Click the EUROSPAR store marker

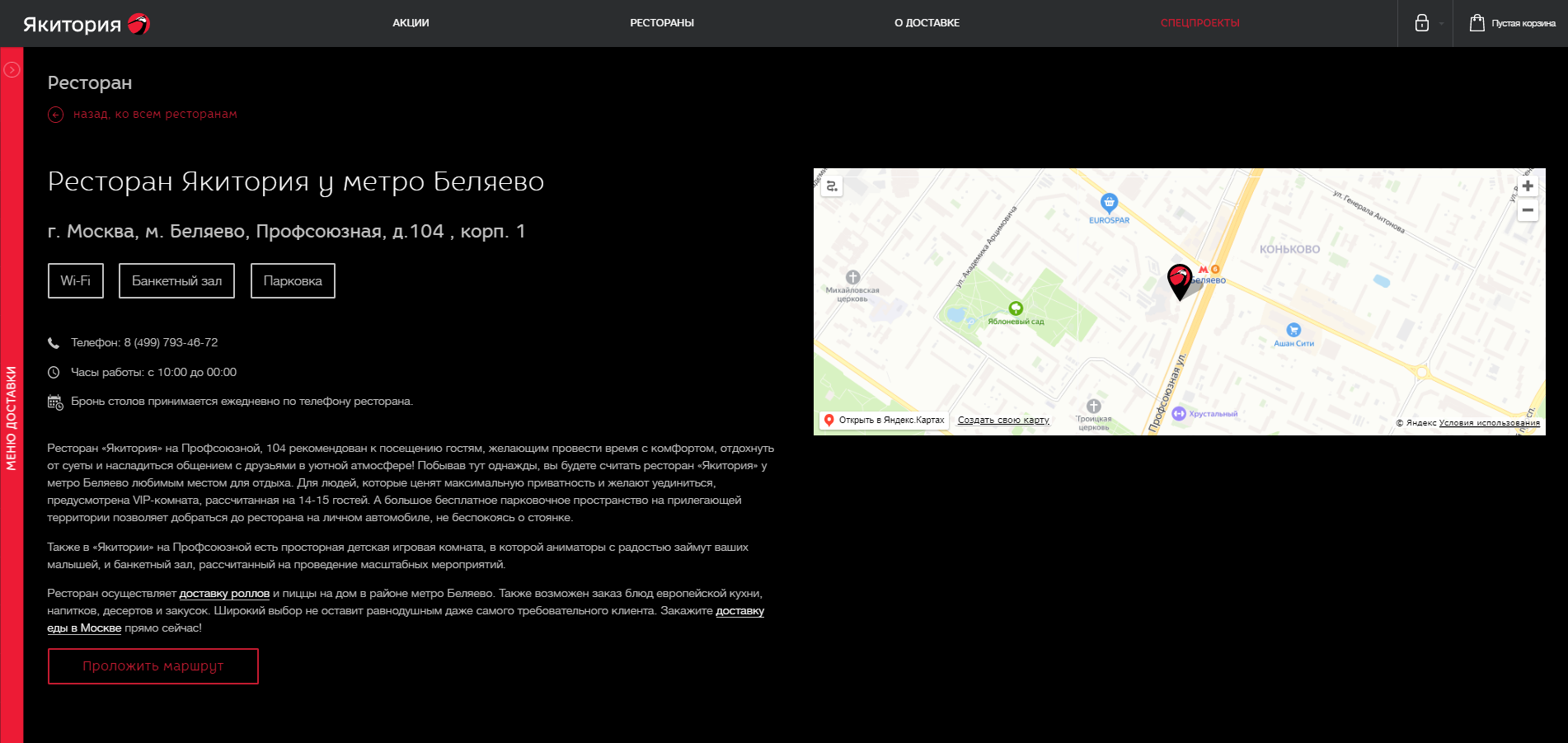point(1109,202)
